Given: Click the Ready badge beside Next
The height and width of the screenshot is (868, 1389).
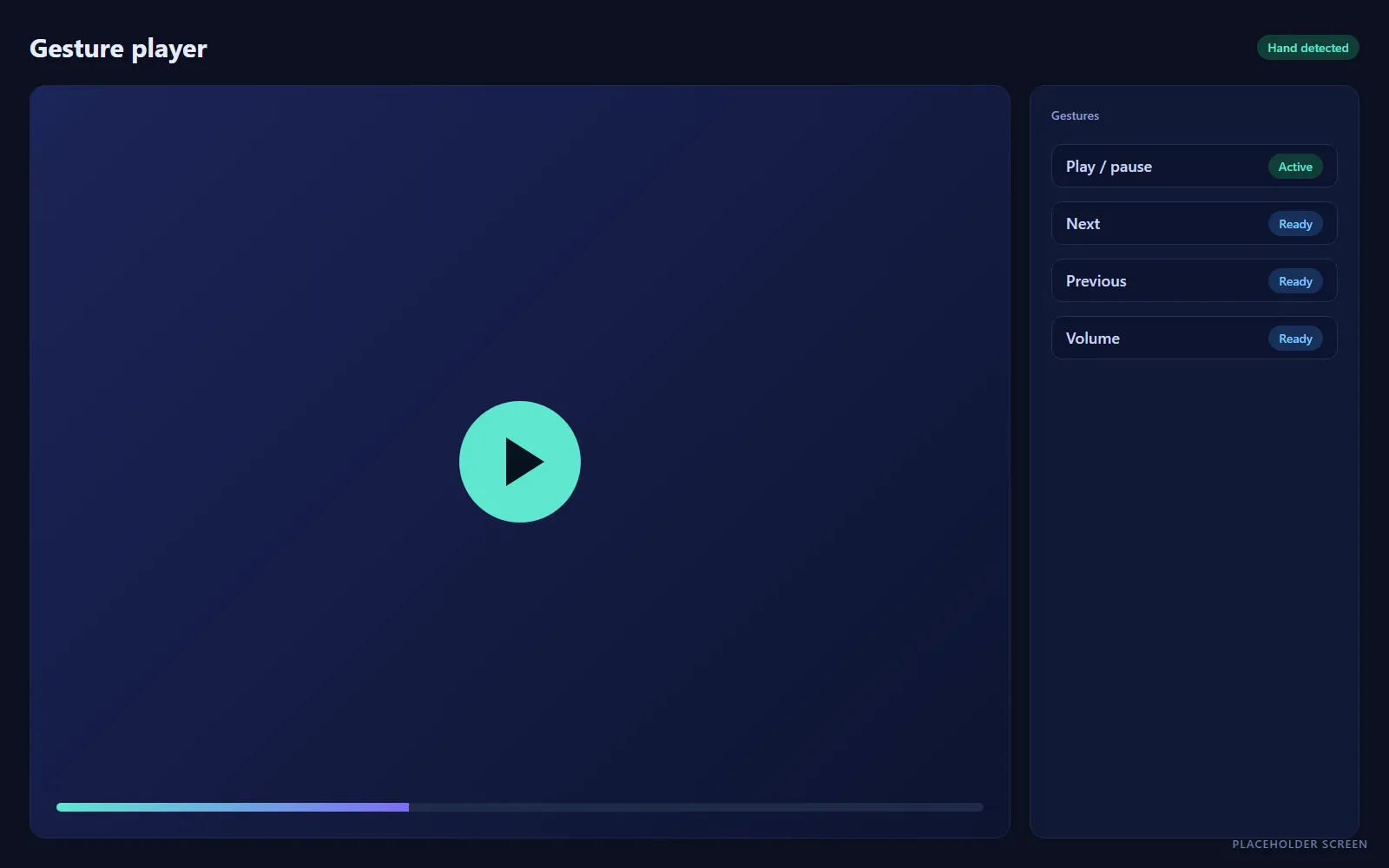Looking at the screenshot, I should pos(1295,224).
